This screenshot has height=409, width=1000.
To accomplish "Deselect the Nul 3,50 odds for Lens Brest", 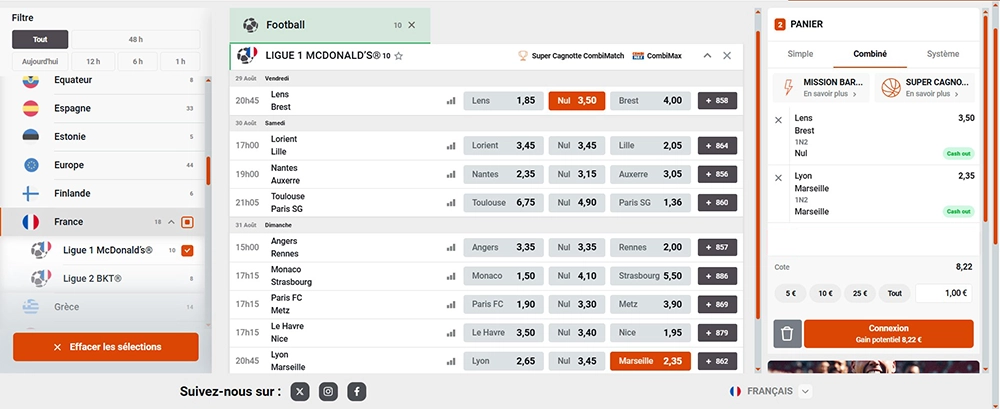I will tap(577, 101).
